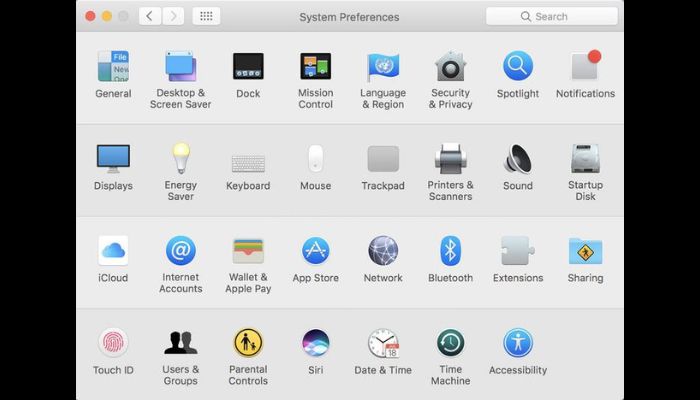Click the back navigation arrow button
The height and width of the screenshot is (400, 700).
[150, 17]
